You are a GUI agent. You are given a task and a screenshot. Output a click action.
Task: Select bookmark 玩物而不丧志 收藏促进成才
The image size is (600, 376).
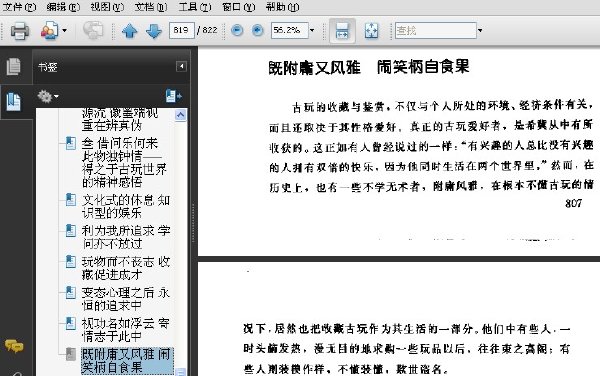126,268
